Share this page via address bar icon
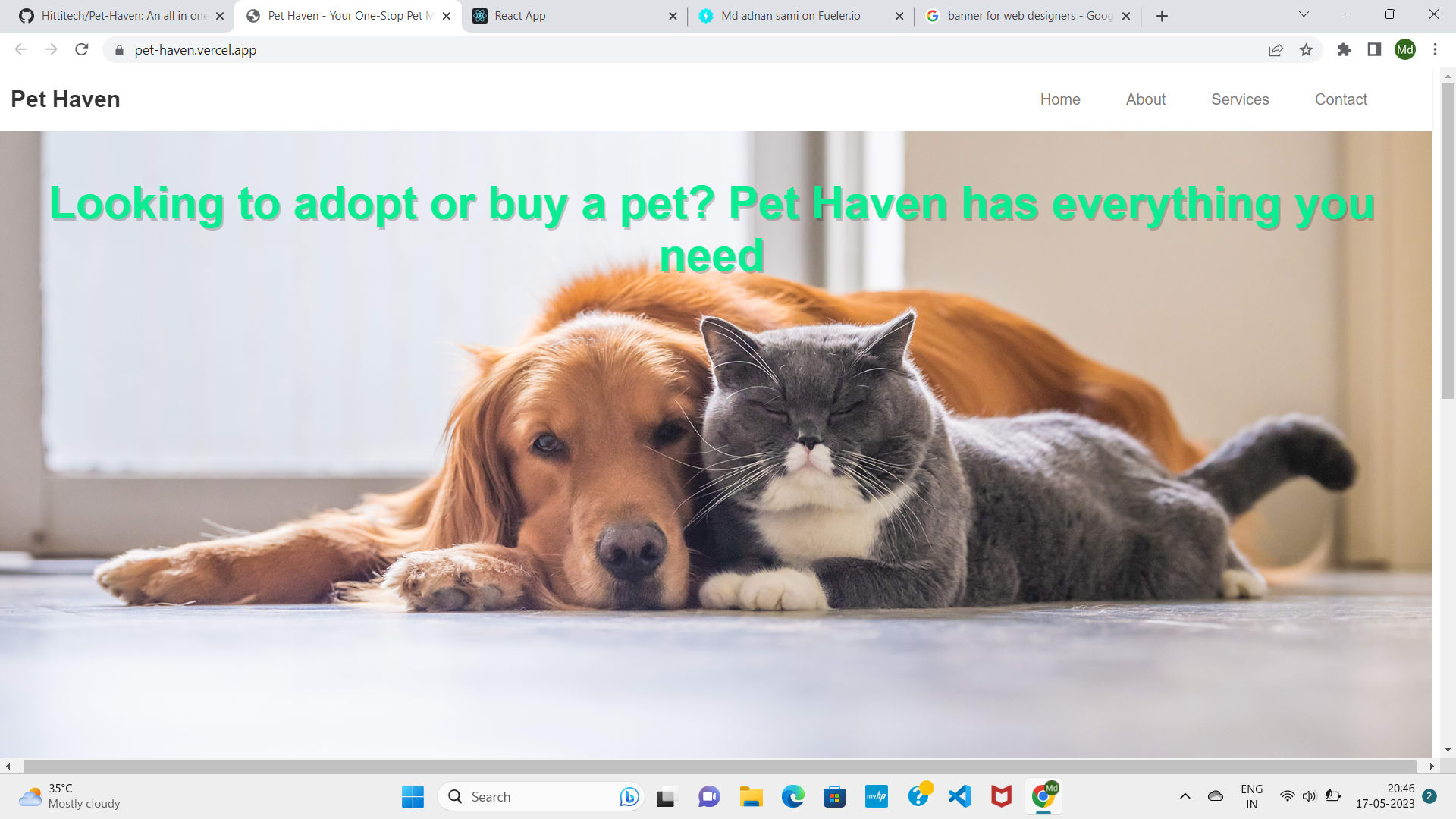 tap(1276, 50)
